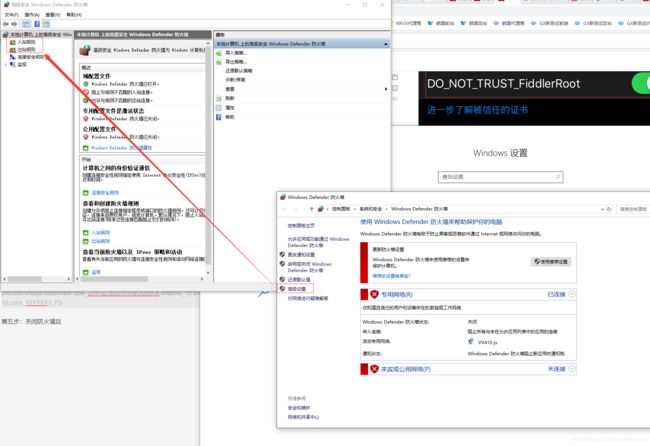Click the 刷新 icon in the actions pane
This screenshot has width=650, height=446.
(x=219, y=99)
